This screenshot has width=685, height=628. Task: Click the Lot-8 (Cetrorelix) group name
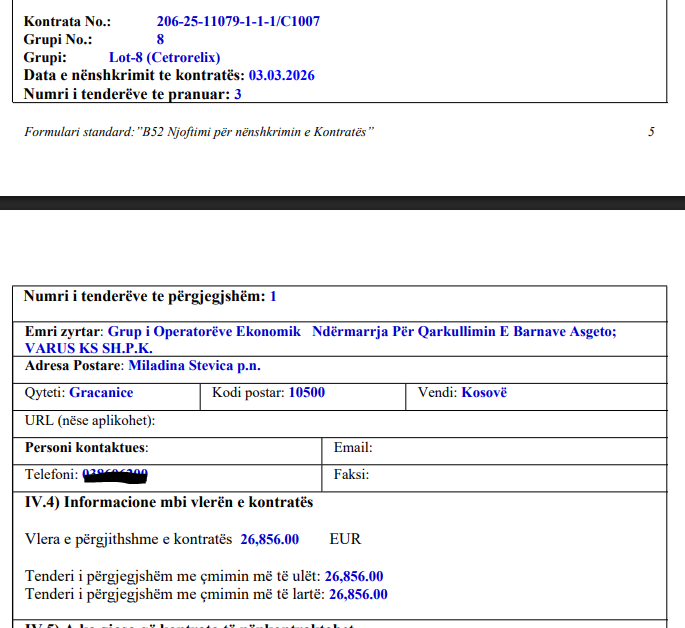[164, 57]
